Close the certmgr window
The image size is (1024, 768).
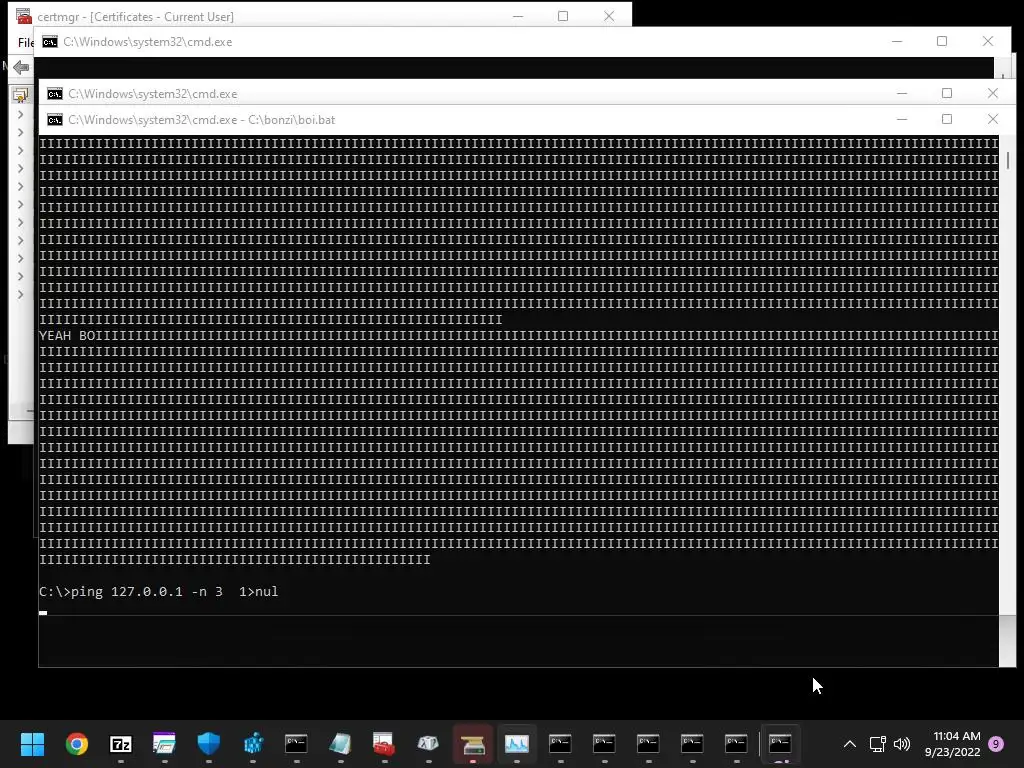[x=609, y=16]
